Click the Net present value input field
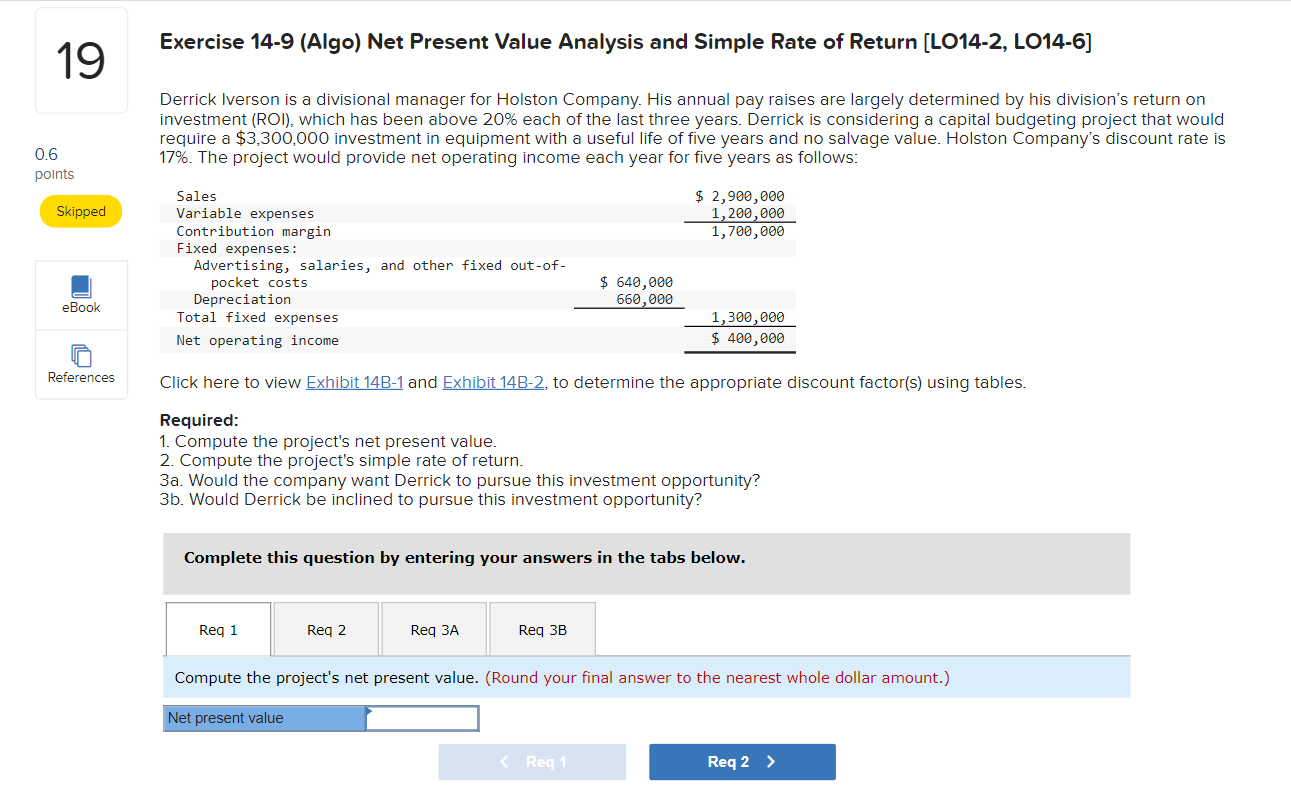Screen dimensions: 1291x798 coord(422,718)
